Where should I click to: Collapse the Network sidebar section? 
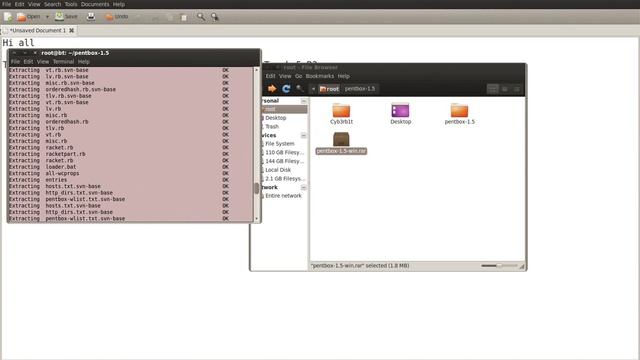(304, 187)
